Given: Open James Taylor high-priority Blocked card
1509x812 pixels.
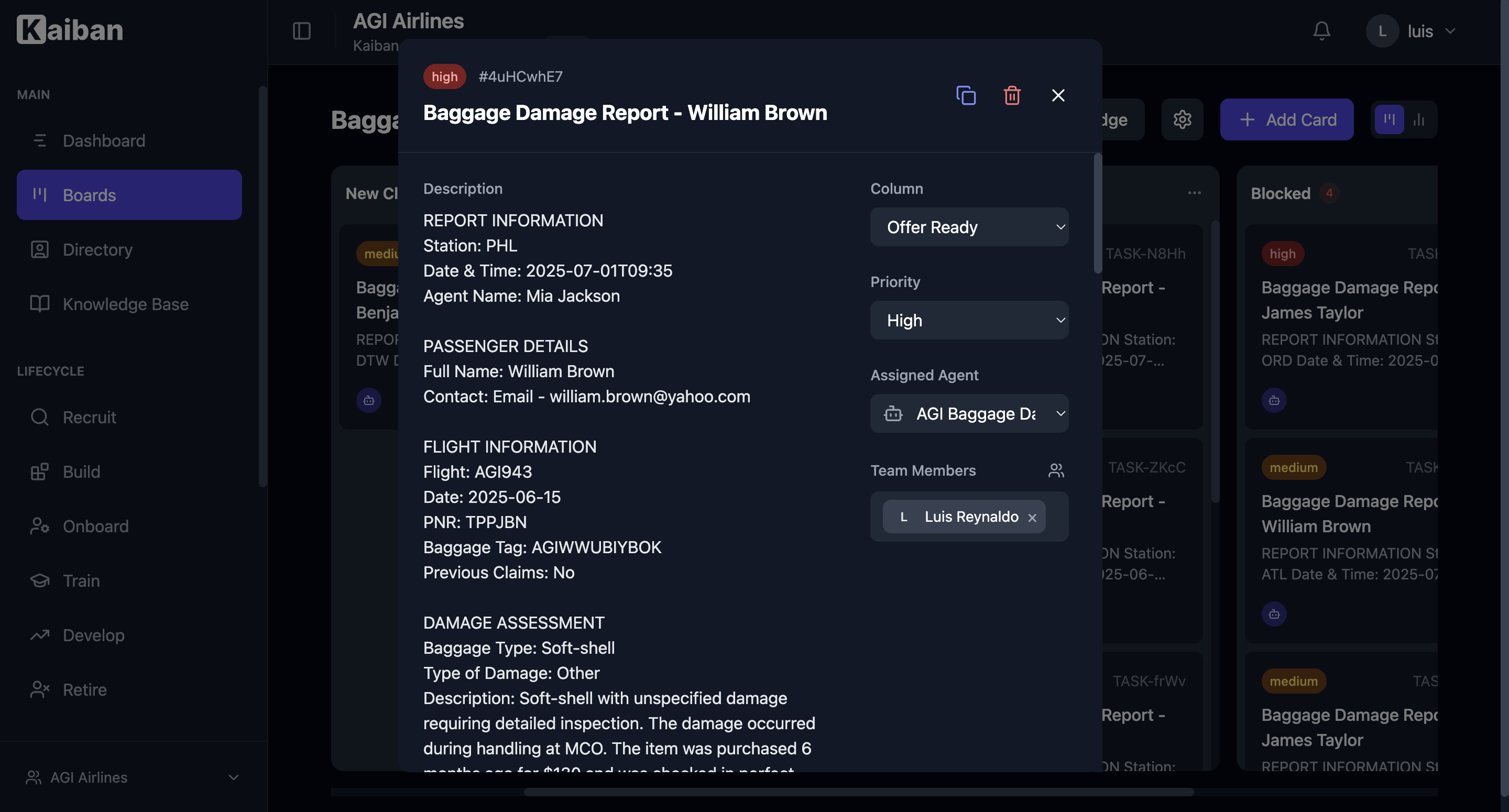Looking at the screenshot, I should pos(1340,326).
